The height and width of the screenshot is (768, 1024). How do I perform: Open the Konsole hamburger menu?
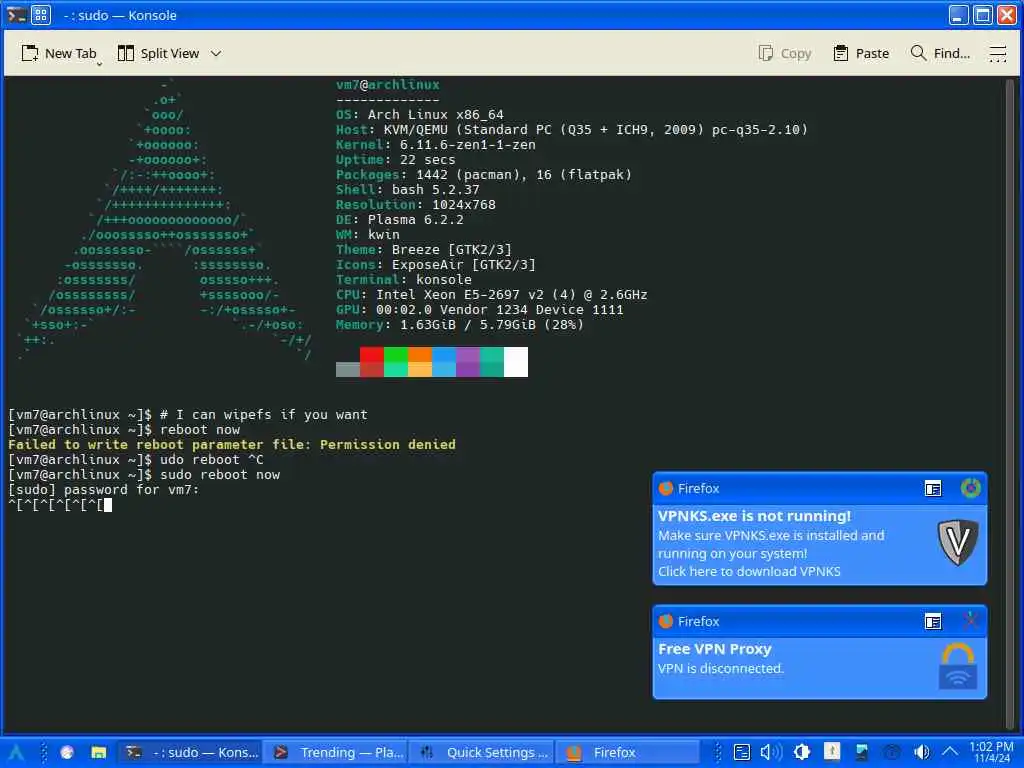click(997, 54)
